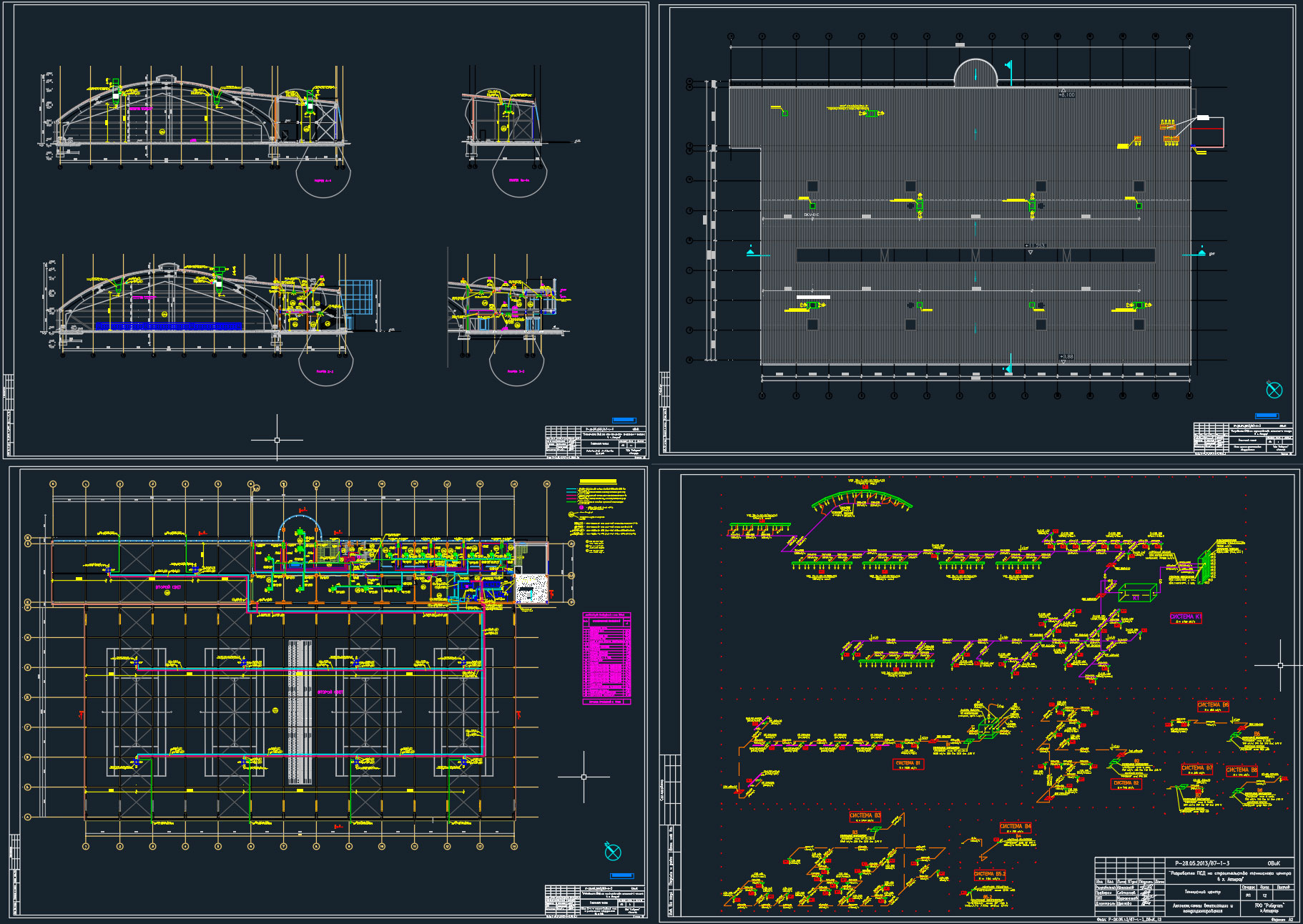The height and width of the screenshot is (924, 1303).
Task: Select the СИСТЕМА В3 label
Action: coord(865,815)
